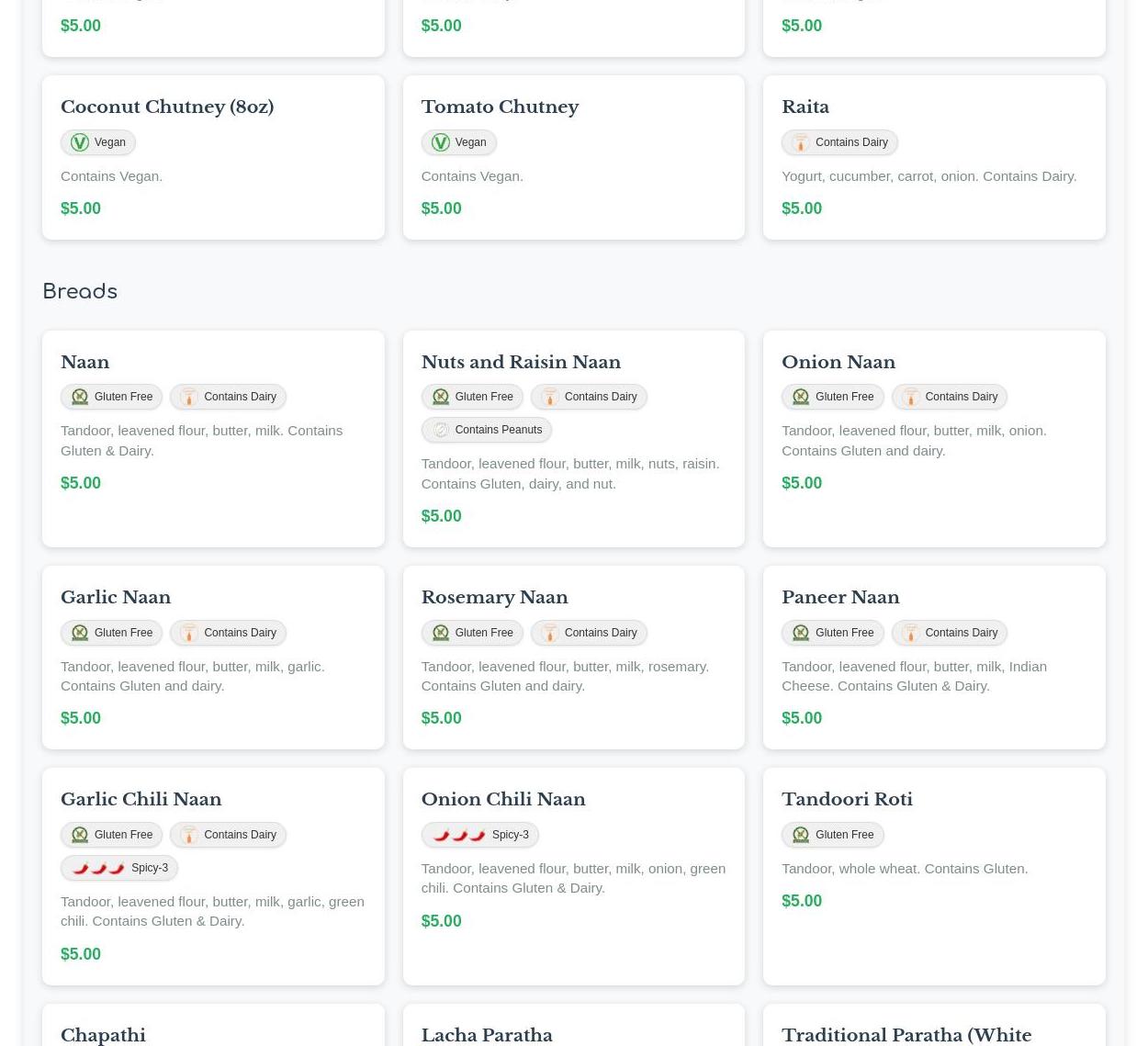Click the $5.00 price on Raita
The height and width of the screenshot is (1046, 1148).
pos(801,208)
